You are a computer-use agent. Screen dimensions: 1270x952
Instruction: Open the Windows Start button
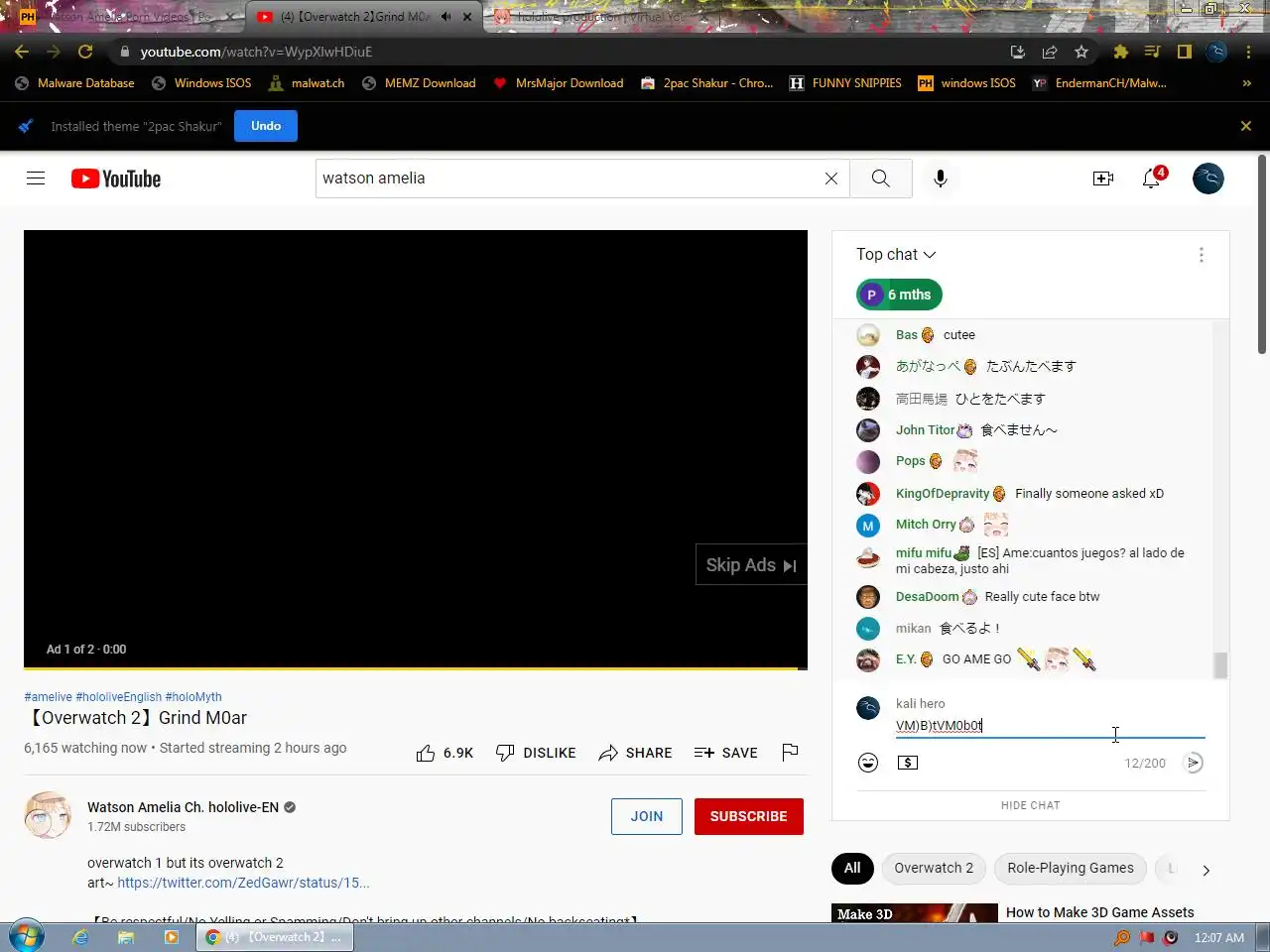pyautogui.click(x=26, y=936)
